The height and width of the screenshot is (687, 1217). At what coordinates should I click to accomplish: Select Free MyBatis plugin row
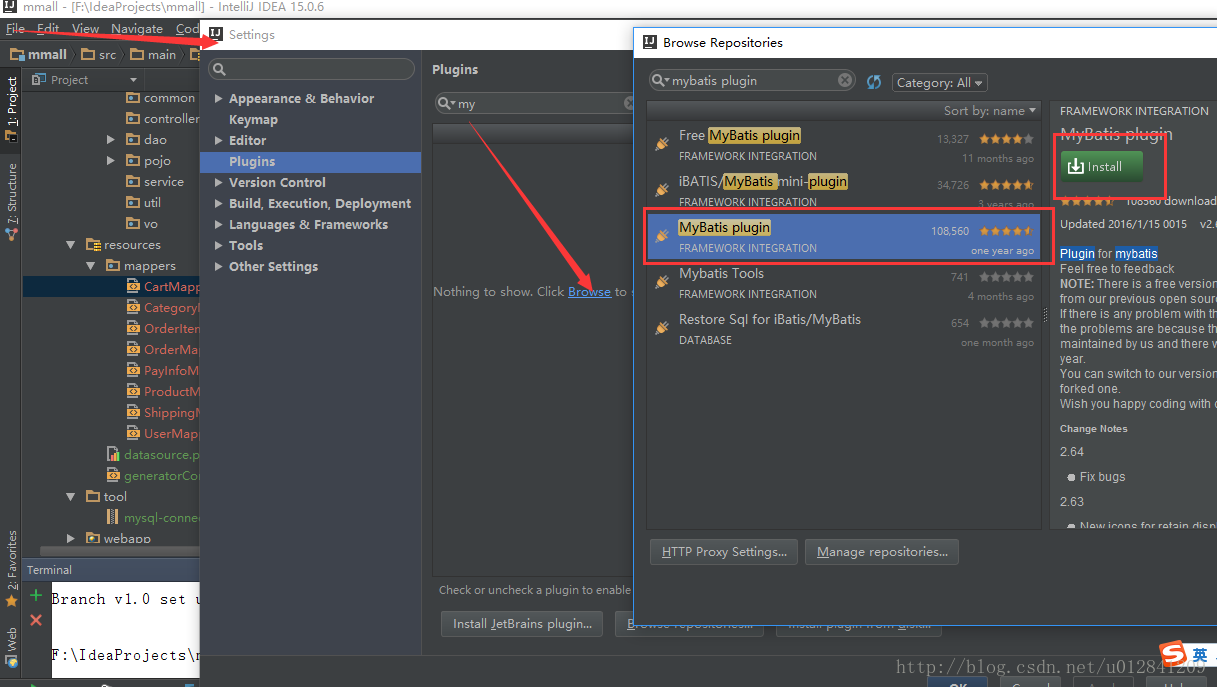pyautogui.click(x=844, y=145)
